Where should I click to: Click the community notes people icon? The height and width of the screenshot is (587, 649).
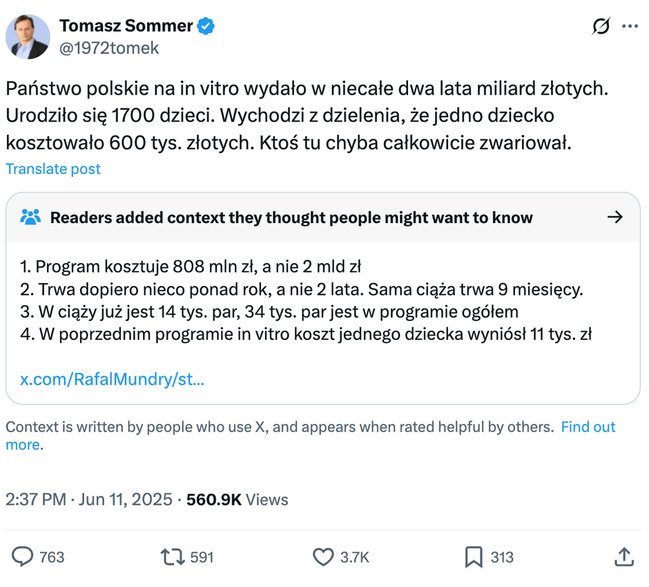coord(31,217)
